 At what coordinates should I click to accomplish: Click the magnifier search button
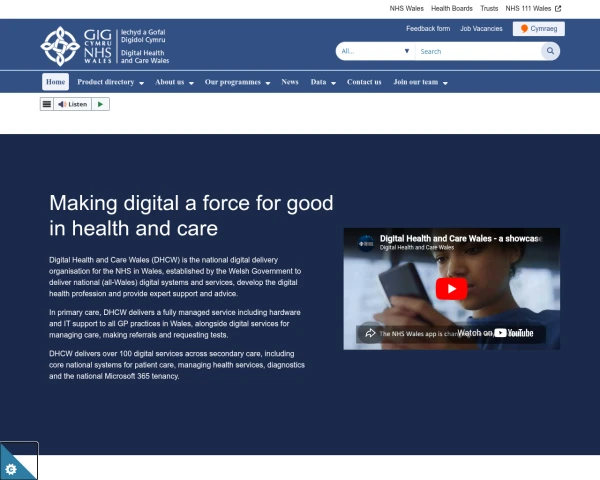(x=550, y=51)
